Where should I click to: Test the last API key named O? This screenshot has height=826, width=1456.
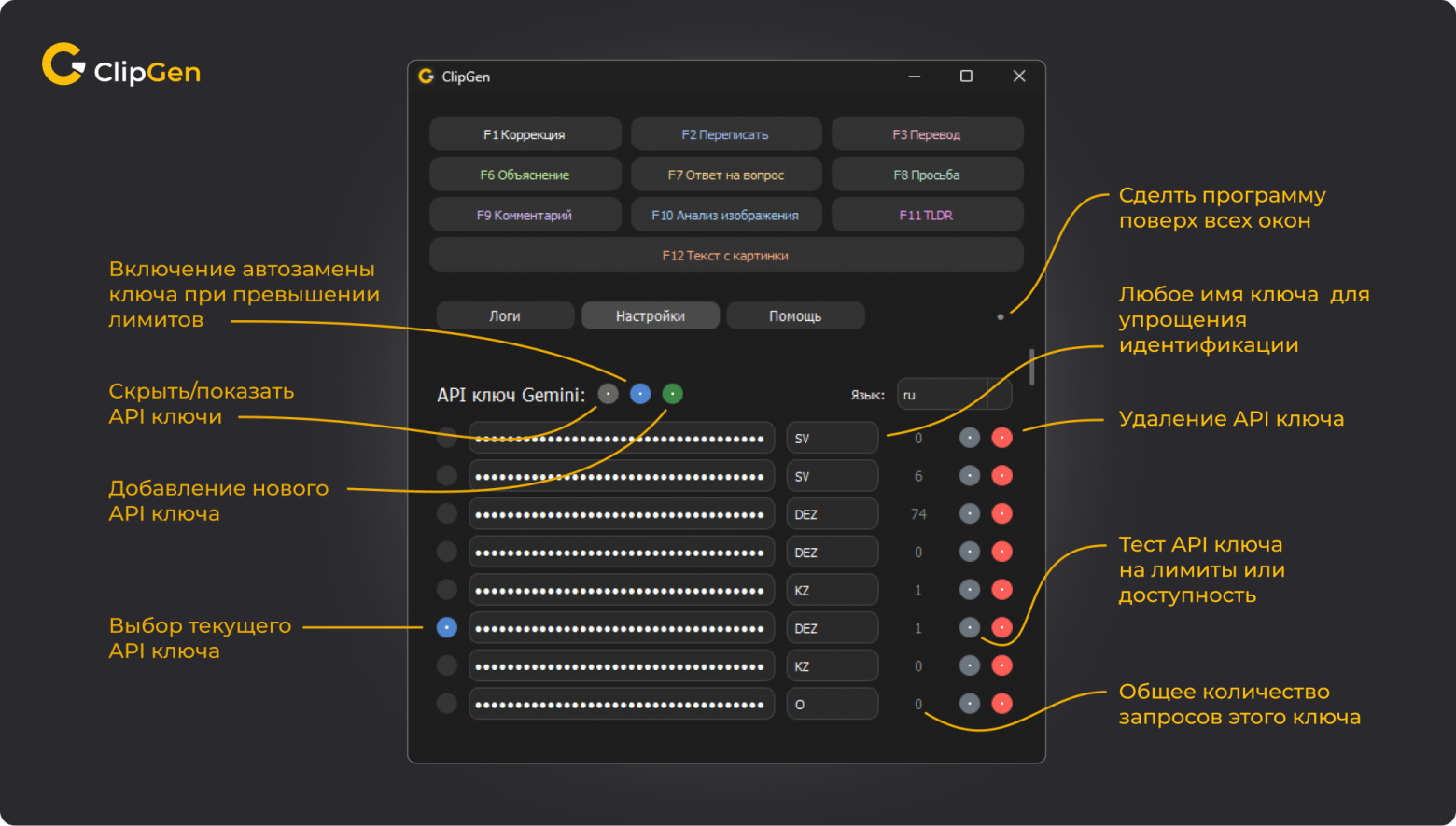pyautogui.click(x=970, y=704)
